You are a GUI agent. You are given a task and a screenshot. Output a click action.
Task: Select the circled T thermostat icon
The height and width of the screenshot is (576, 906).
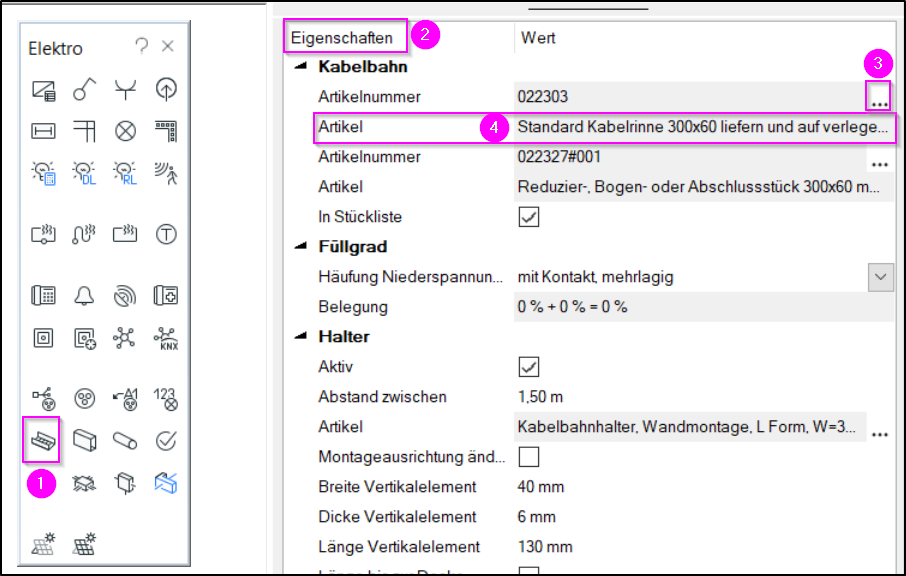(166, 235)
